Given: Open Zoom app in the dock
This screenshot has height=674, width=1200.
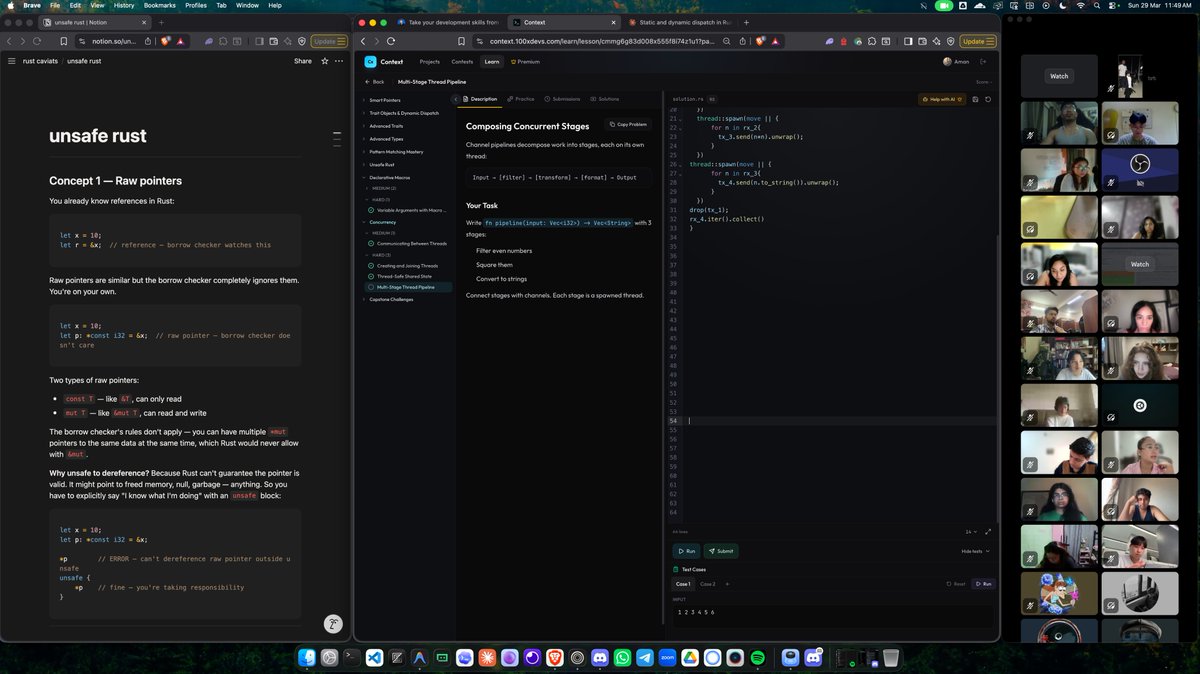Looking at the screenshot, I should (668, 658).
